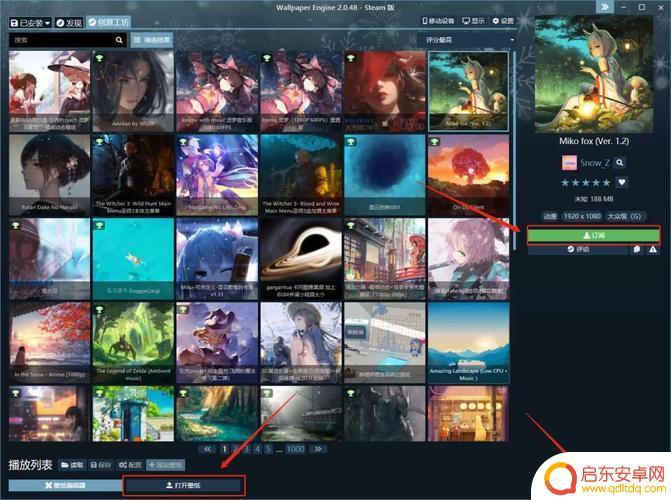The image size is (671, 500).
Task: Subscribe using the green 订阅 button
Action: tap(594, 235)
